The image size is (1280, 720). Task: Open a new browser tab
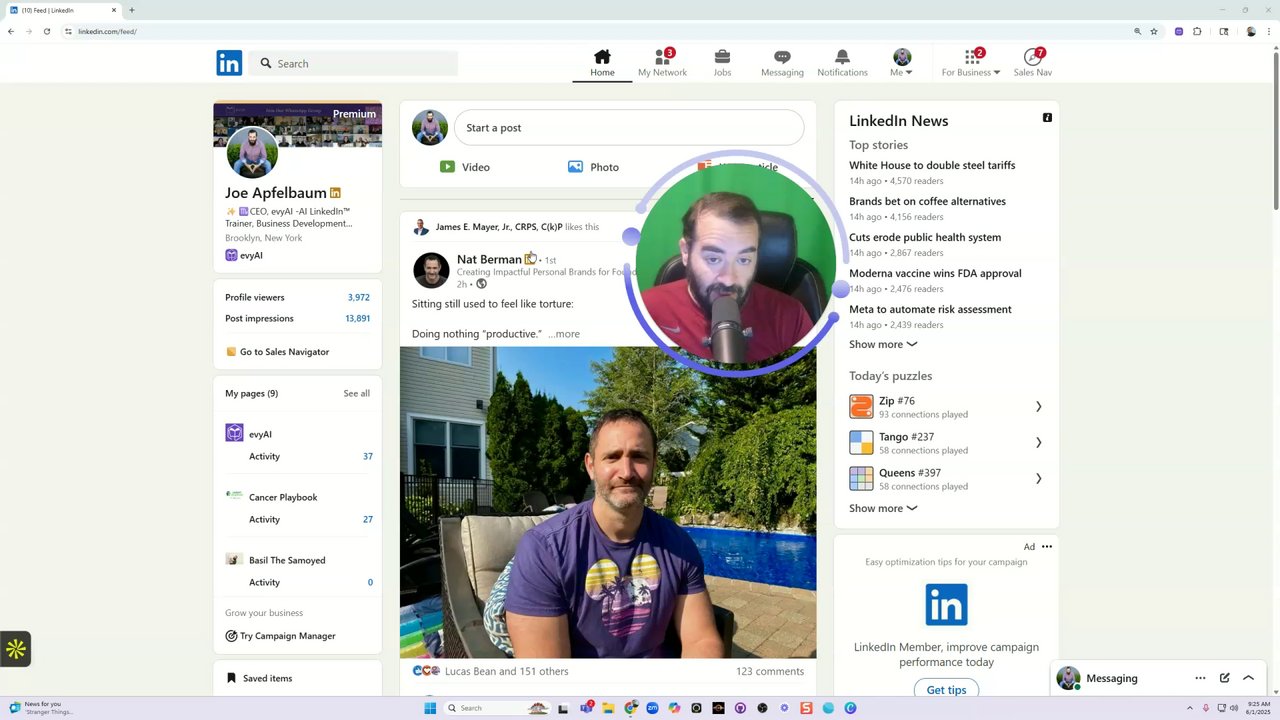click(x=131, y=10)
